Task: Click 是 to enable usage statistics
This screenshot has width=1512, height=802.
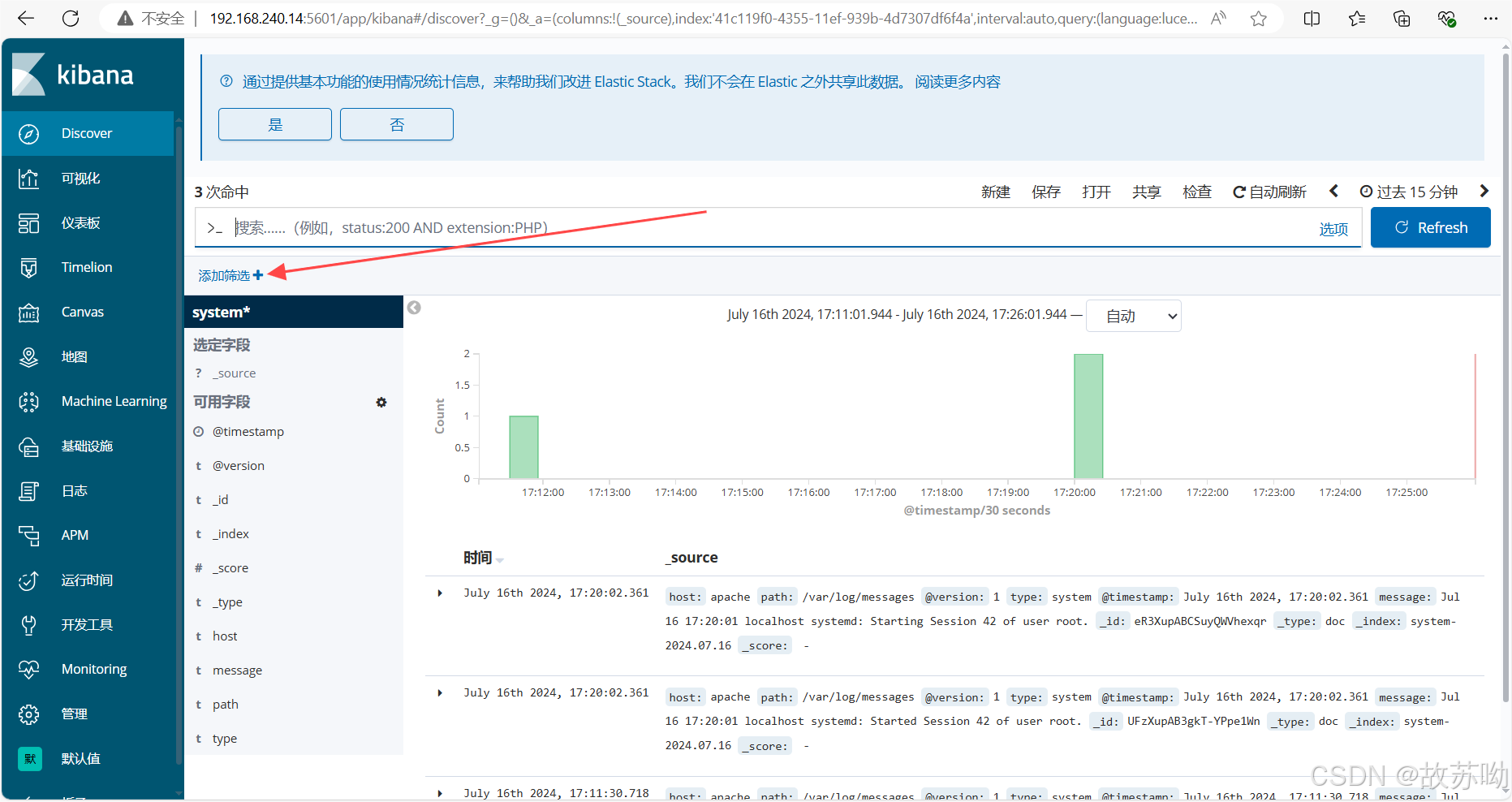Action: click(275, 124)
